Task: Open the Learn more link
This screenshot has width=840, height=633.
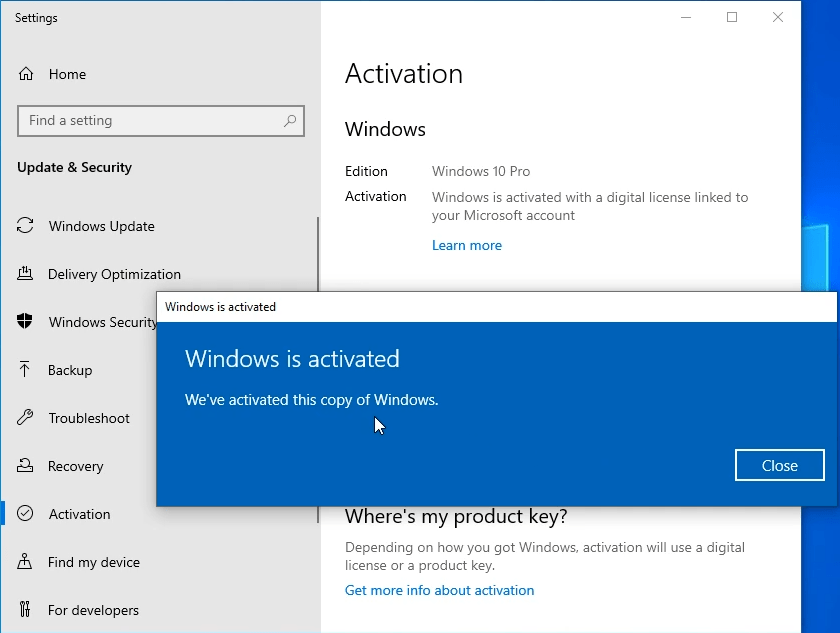Action: click(467, 245)
